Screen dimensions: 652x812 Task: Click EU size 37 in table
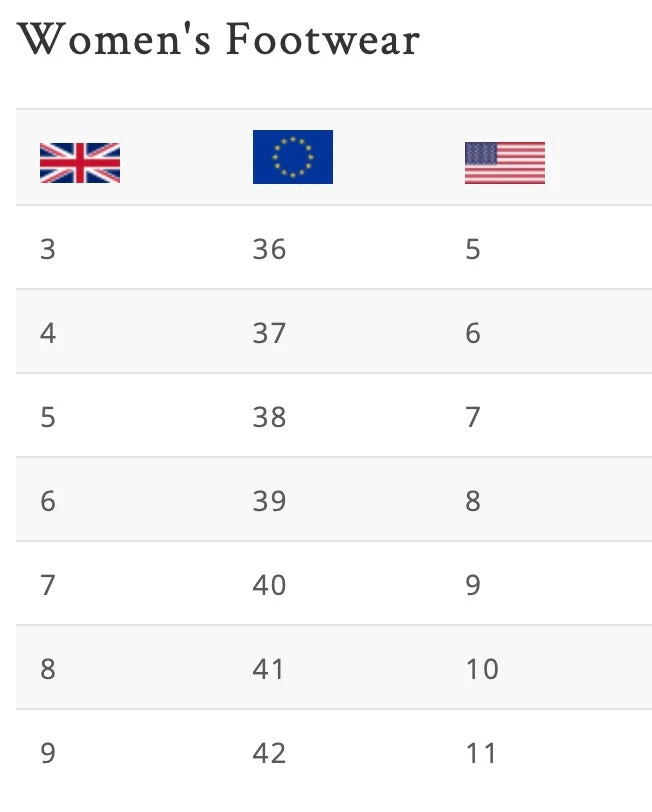tap(270, 333)
